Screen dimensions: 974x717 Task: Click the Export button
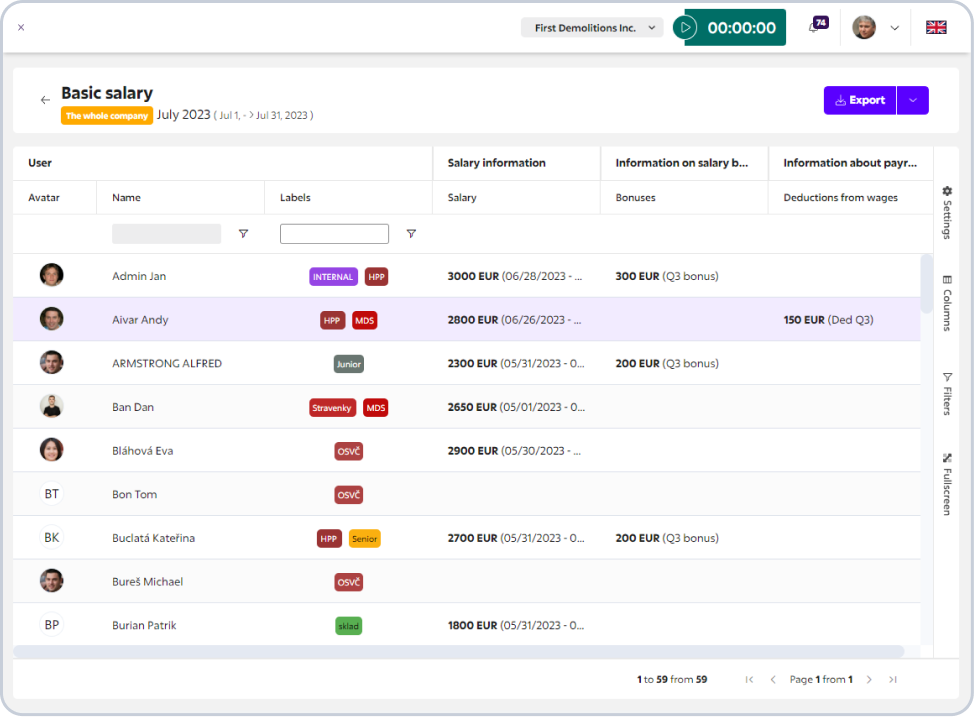coord(860,100)
